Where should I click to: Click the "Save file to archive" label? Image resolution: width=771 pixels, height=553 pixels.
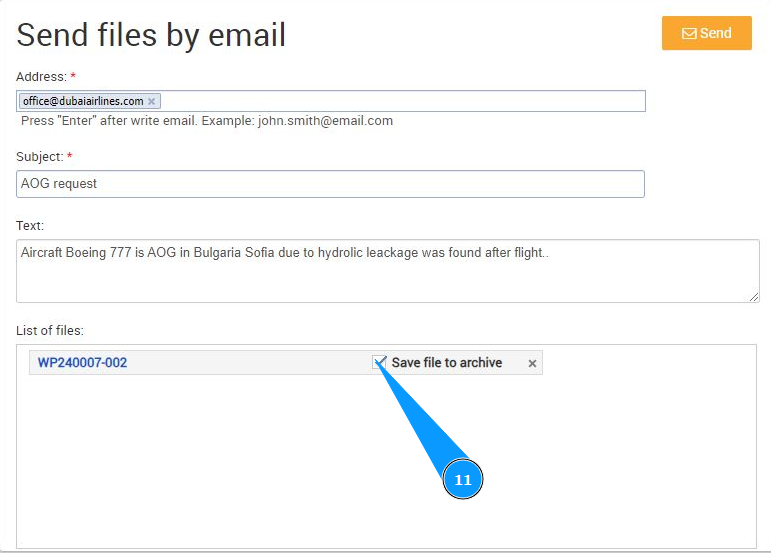[x=446, y=363]
